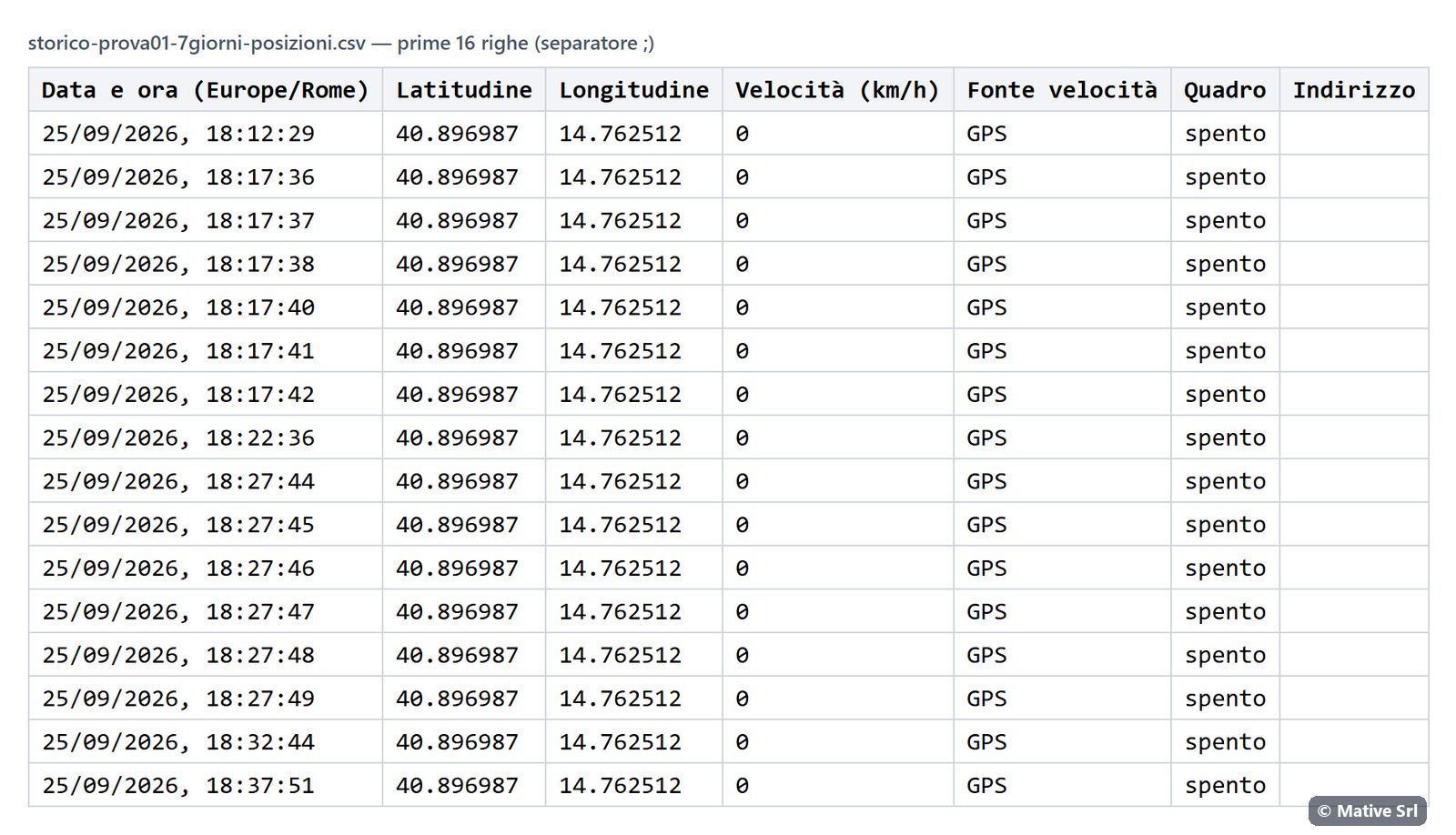
Task: Select timestamp 25/09/2026, 18:17:36
Action: coord(178,177)
